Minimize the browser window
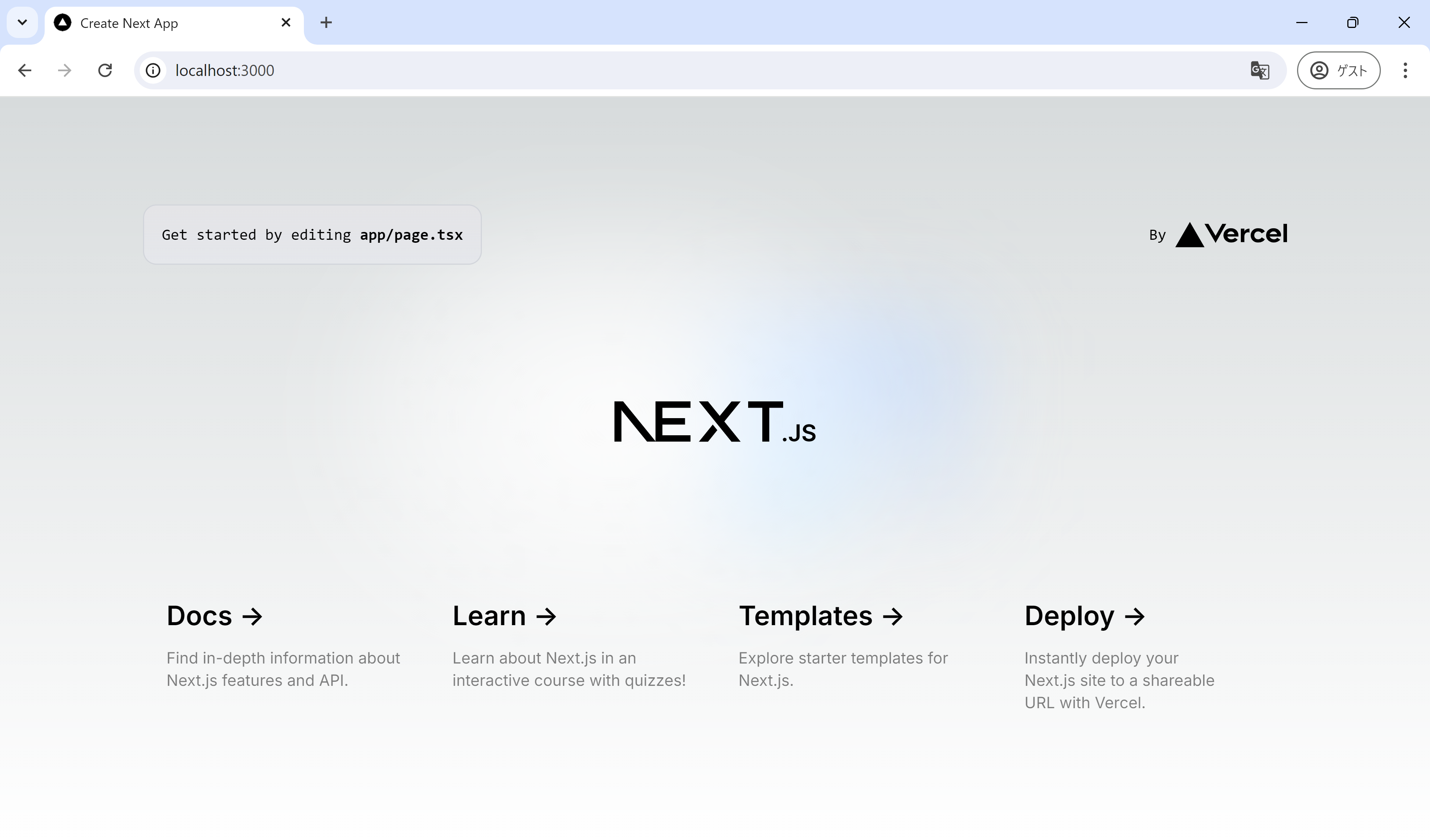Image resolution: width=1430 pixels, height=840 pixels. click(x=1302, y=23)
